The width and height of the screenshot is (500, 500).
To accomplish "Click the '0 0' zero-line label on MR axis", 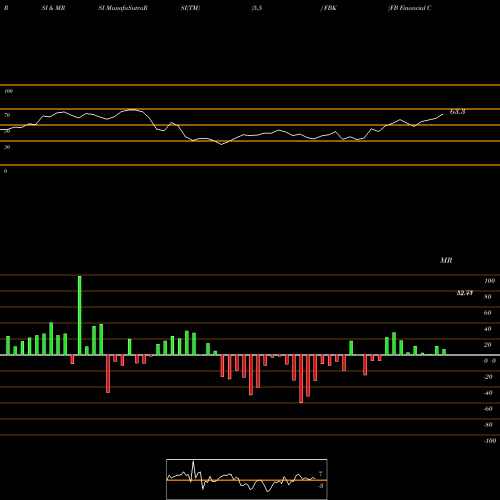I will point(490,361).
